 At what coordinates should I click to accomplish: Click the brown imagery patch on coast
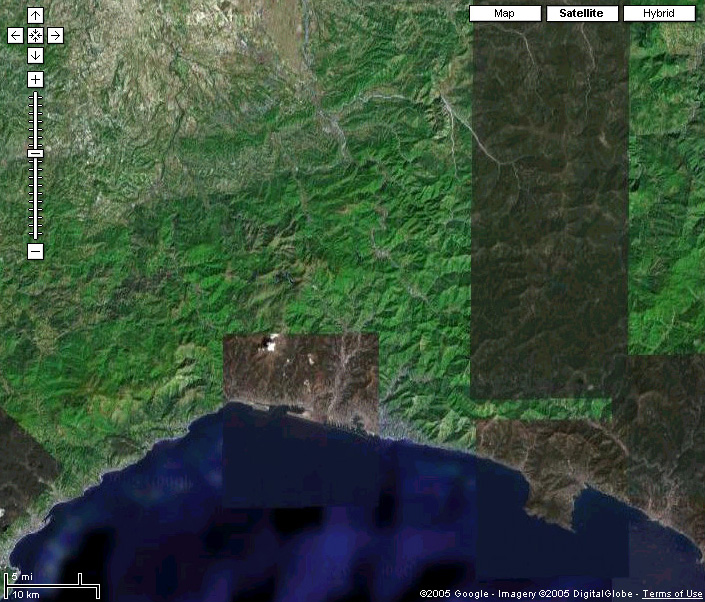301,378
